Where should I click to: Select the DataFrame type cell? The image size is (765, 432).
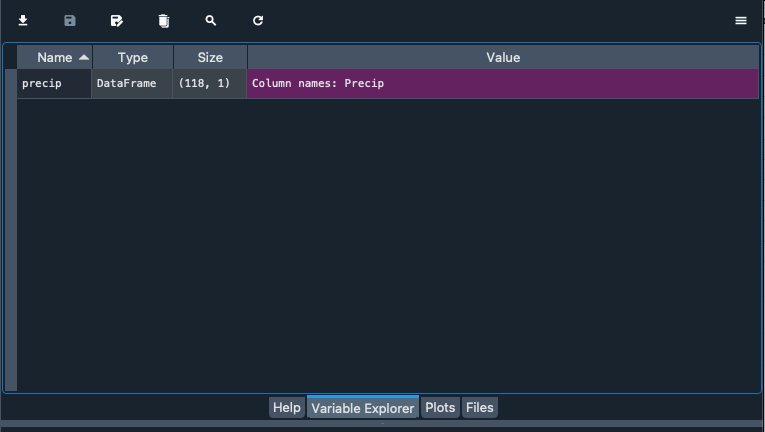(x=132, y=84)
